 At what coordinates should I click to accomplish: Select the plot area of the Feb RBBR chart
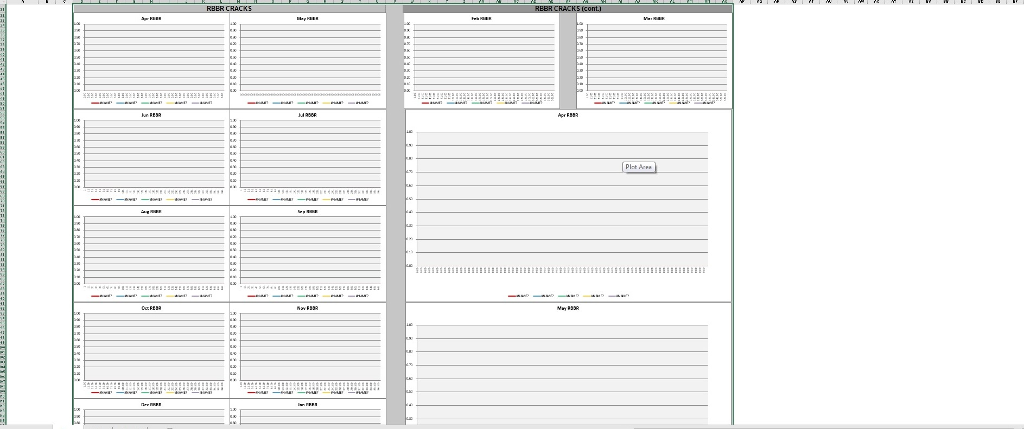click(483, 57)
